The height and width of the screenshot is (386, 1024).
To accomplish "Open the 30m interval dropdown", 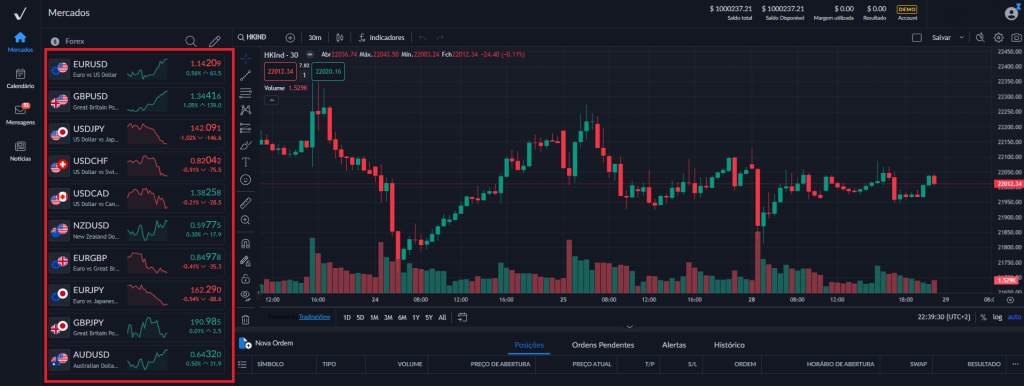I will click(x=315, y=38).
